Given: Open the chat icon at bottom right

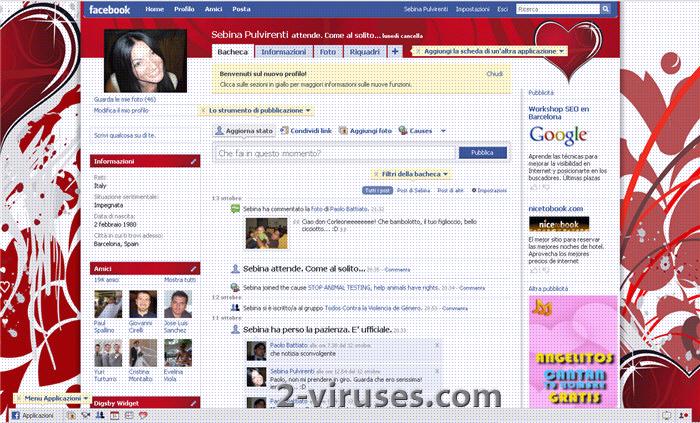Looking at the screenshot, I should 667,415.
